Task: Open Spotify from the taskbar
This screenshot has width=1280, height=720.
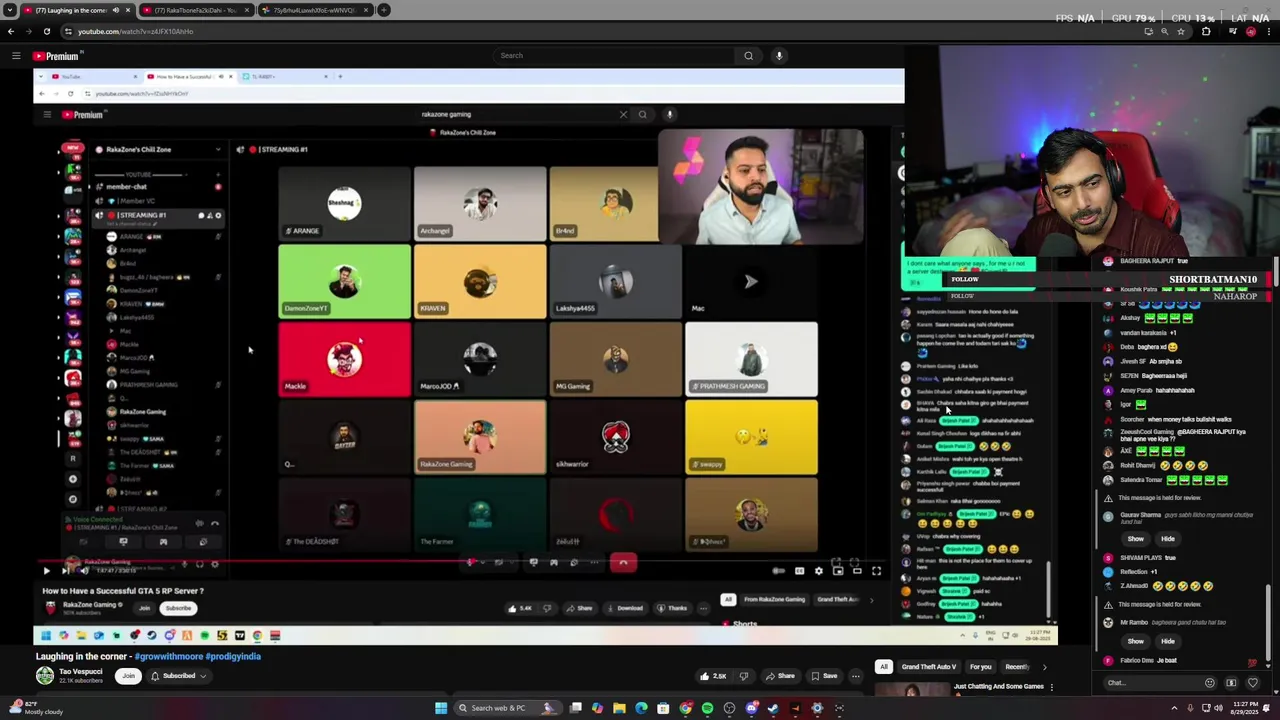Action: point(707,708)
